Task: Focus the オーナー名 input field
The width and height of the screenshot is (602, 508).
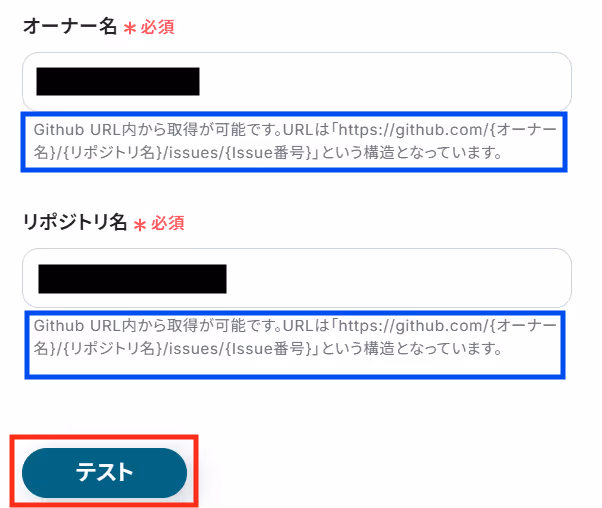Action: pos(297,81)
